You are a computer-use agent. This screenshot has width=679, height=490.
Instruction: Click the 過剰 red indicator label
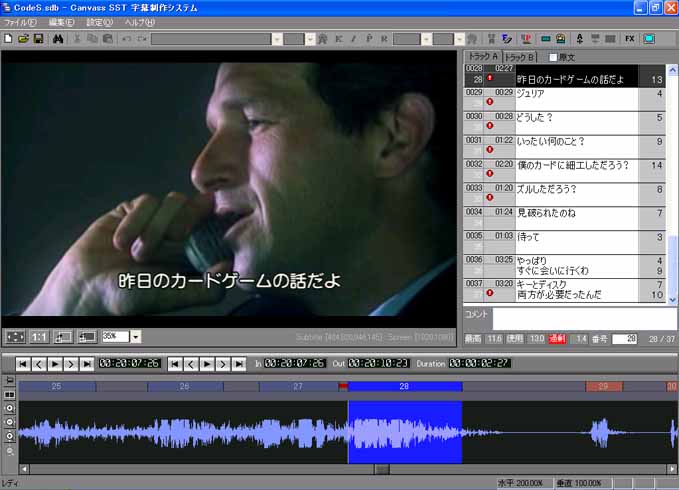[557, 339]
